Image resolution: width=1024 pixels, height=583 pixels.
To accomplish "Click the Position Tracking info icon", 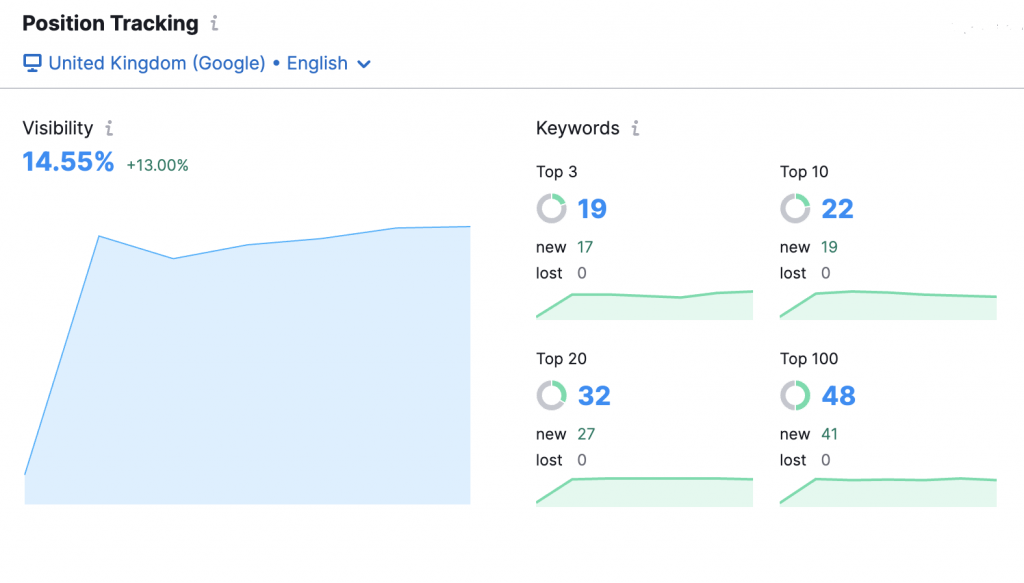I will tap(216, 23).
